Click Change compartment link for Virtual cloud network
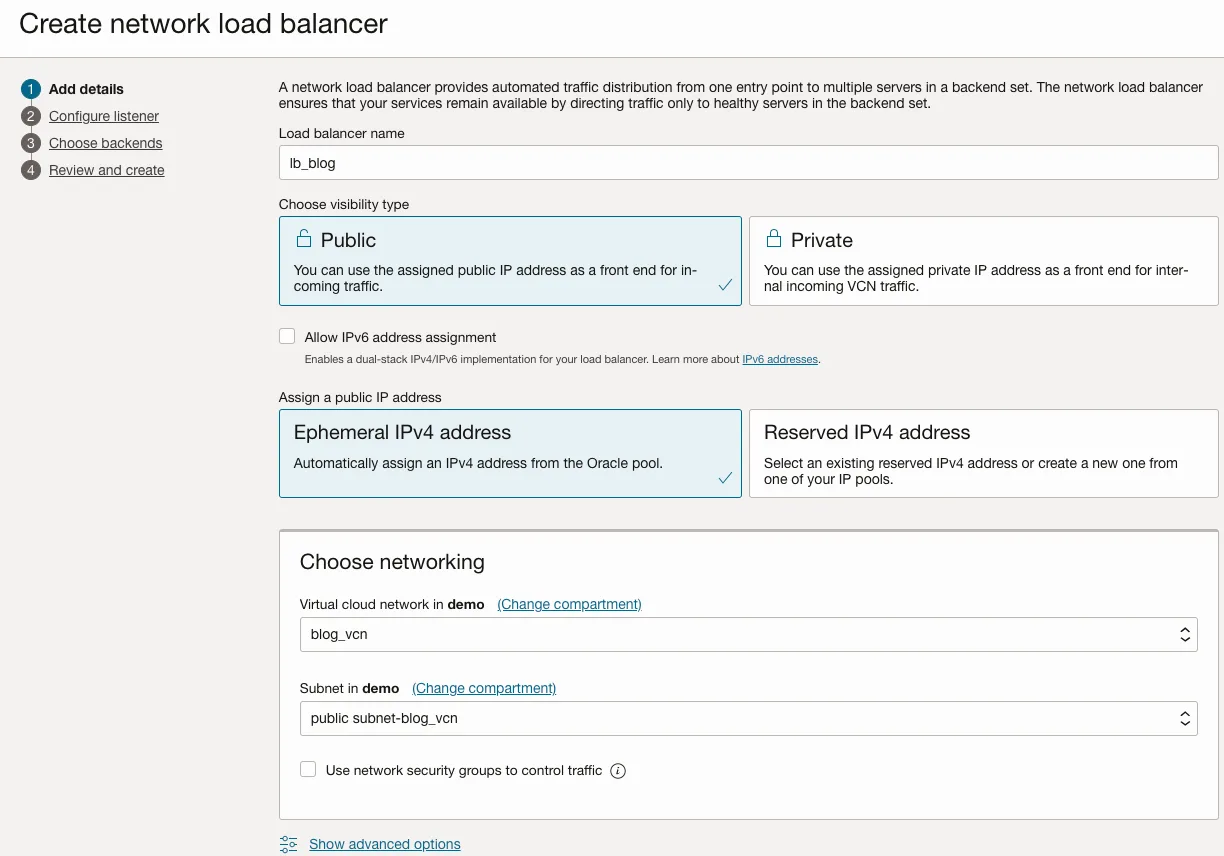The width and height of the screenshot is (1224, 856). pos(569,604)
